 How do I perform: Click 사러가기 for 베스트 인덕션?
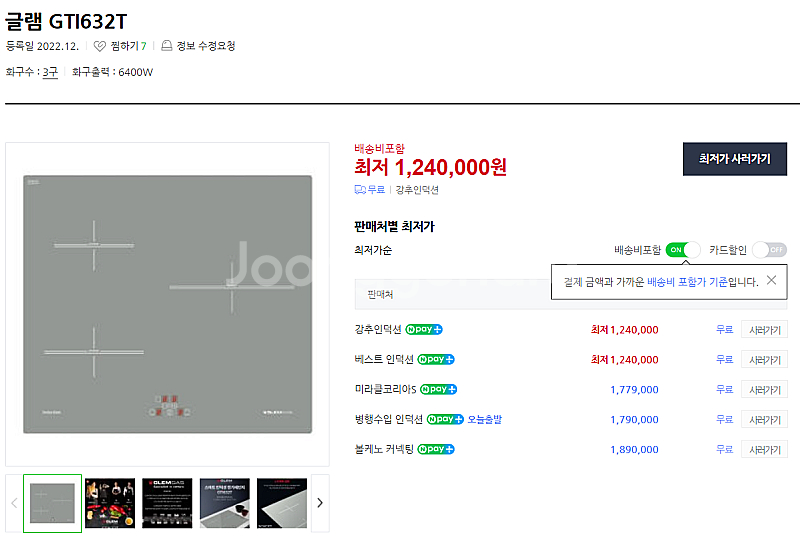pyautogui.click(x=764, y=360)
